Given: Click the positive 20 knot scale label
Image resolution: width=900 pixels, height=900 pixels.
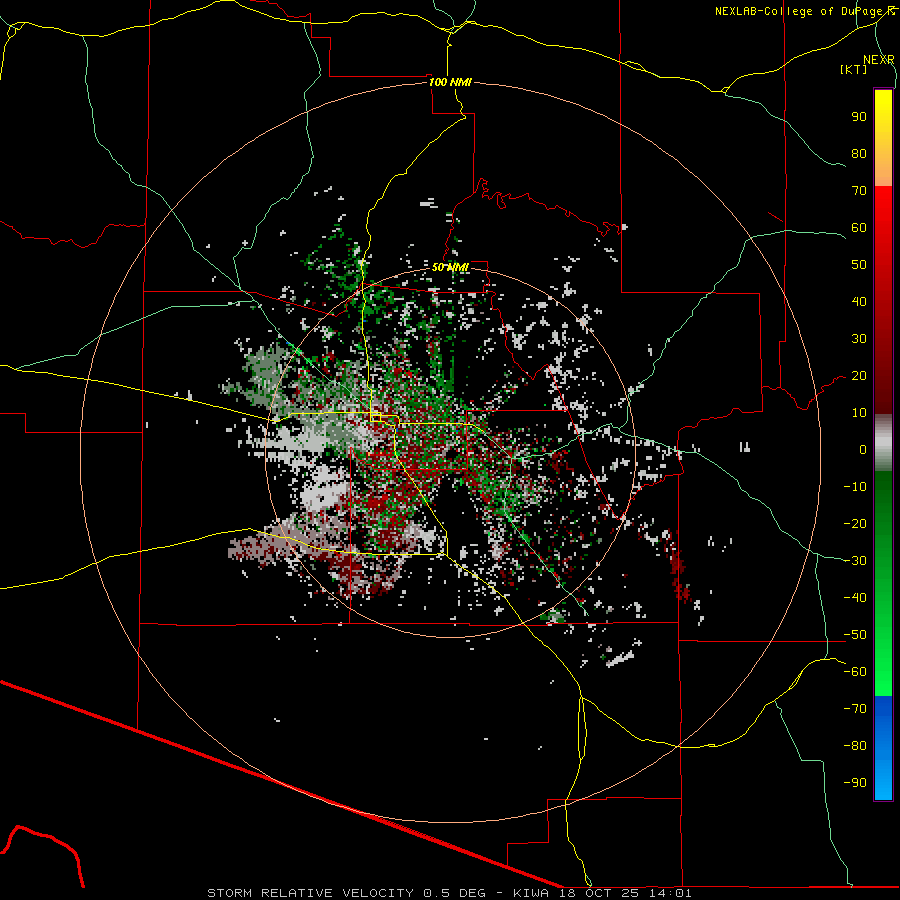Looking at the screenshot, I should [x=859, y=375].
